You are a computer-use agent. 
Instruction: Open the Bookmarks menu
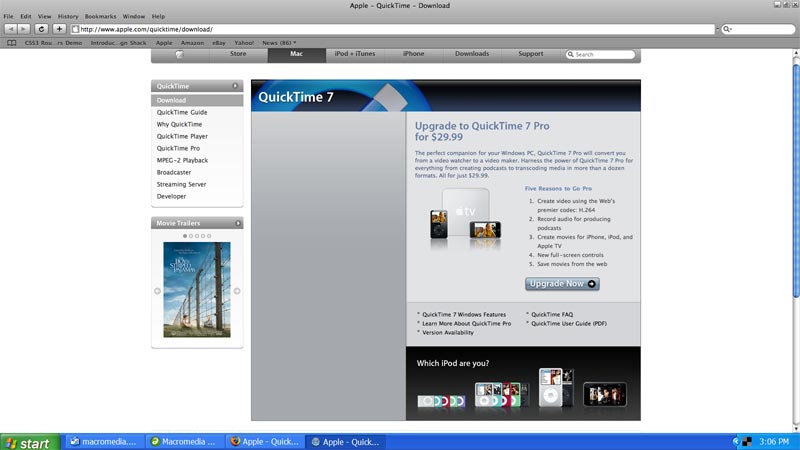pos(101,16)
